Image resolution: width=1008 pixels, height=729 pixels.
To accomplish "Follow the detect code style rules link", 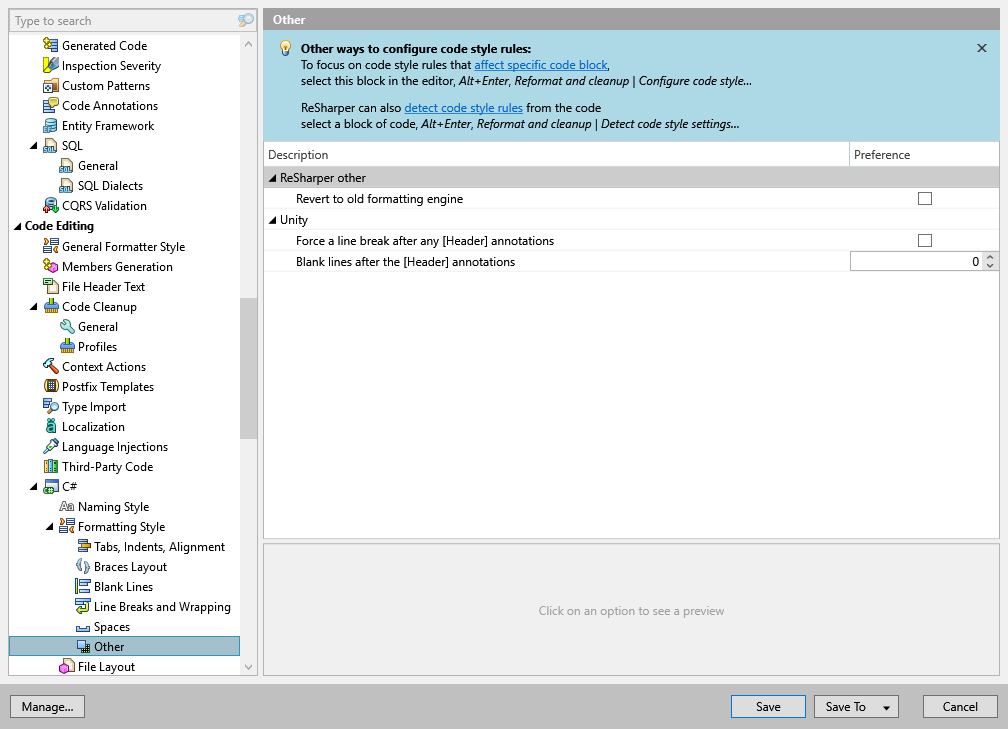I will (x=463, y=107).
